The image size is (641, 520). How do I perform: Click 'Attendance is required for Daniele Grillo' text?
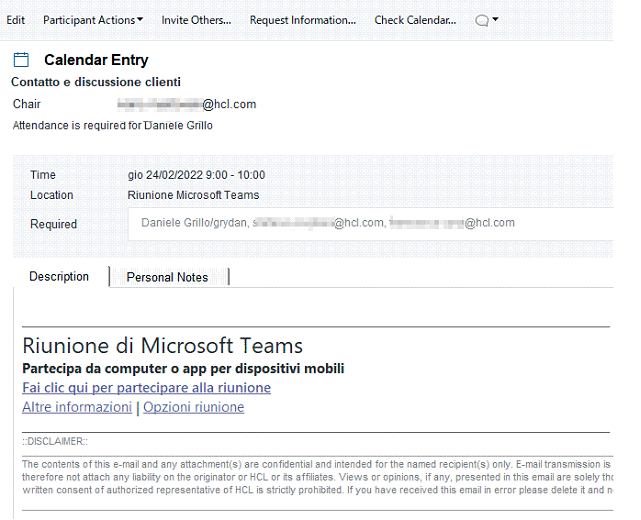click(x=113, y=126)
